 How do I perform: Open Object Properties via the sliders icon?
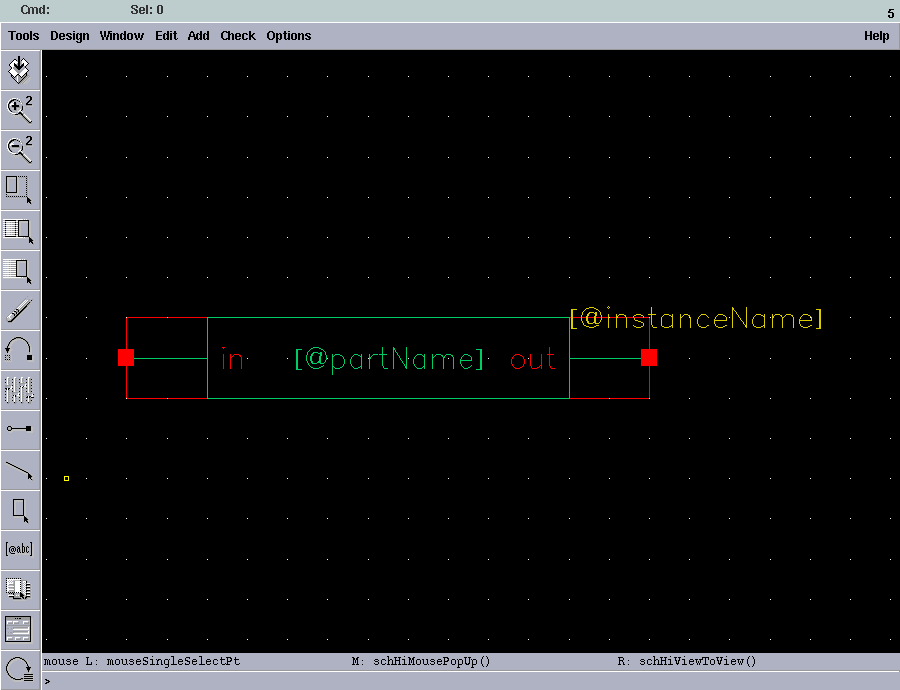20,390
